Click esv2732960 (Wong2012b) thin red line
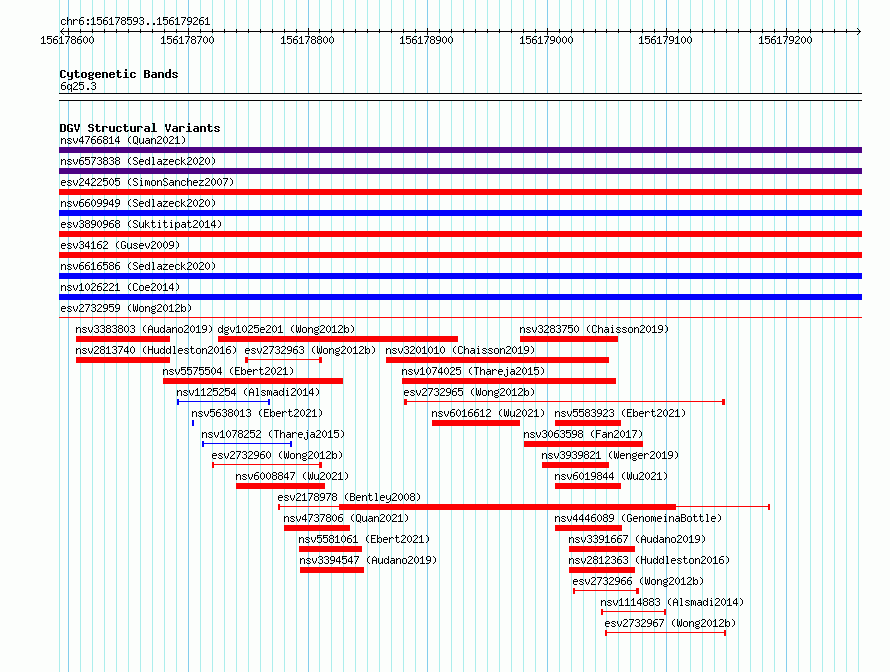The image size is (890, 672). point(267,465)
